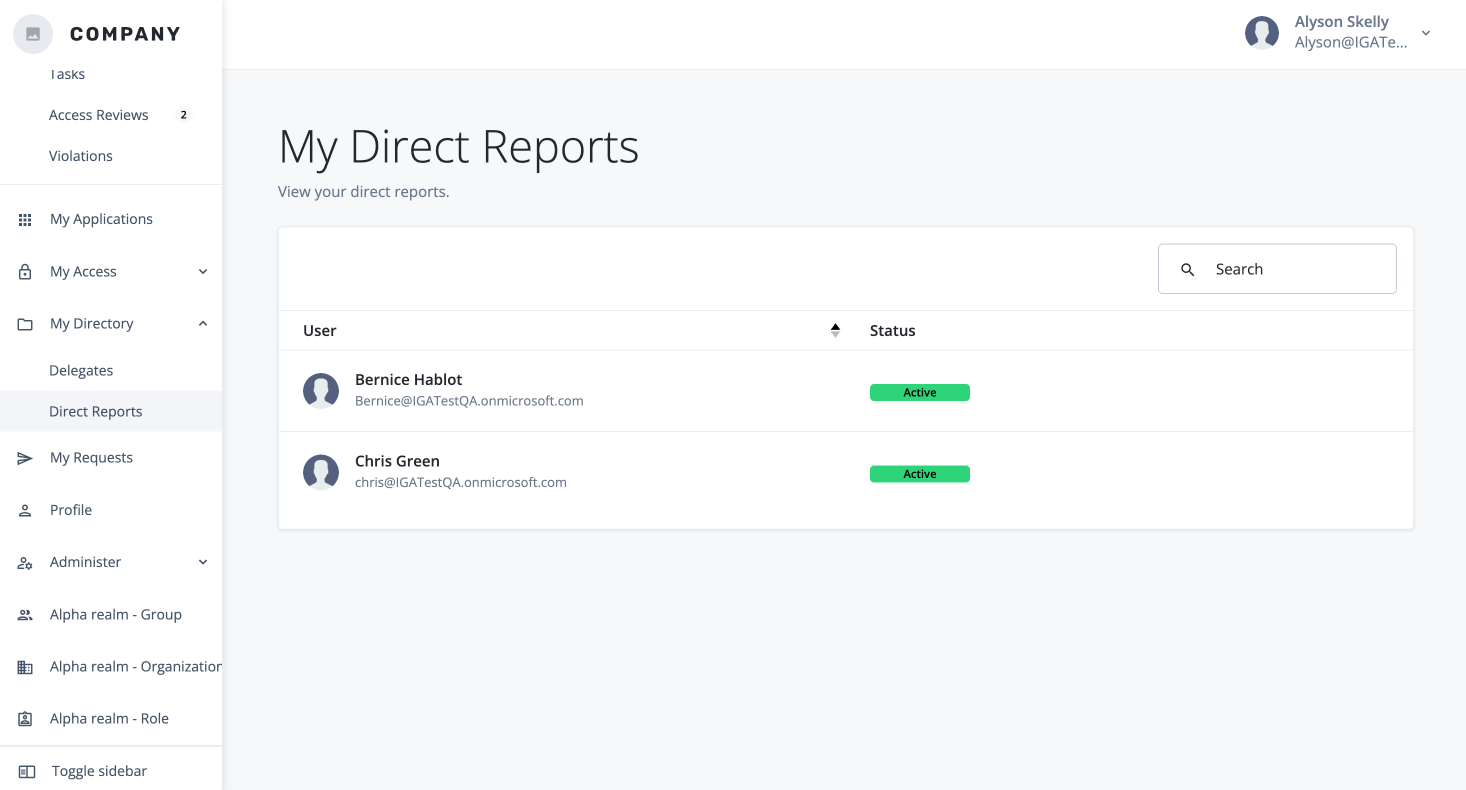The image size is (1466, 790).
Task: Click Bernice Hablot's Active status badge
Action: point(919,392)
